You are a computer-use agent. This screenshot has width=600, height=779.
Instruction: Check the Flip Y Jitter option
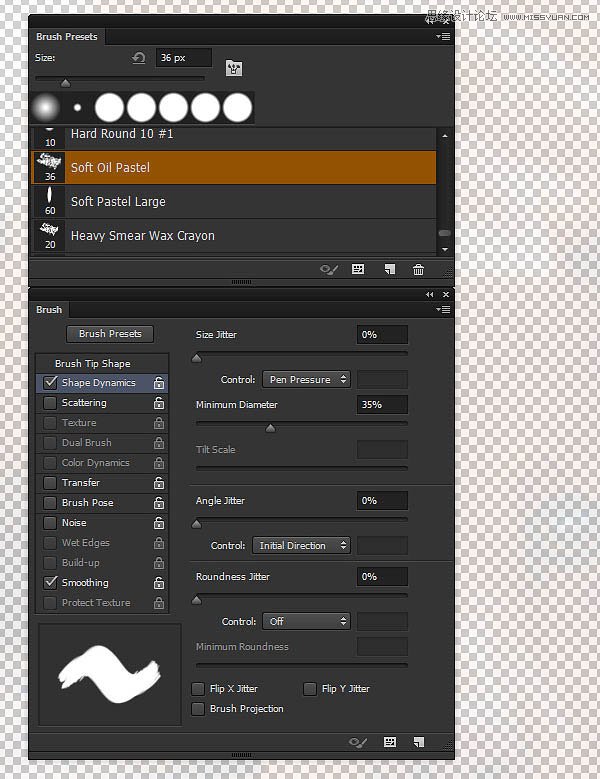tap(310, 689)
